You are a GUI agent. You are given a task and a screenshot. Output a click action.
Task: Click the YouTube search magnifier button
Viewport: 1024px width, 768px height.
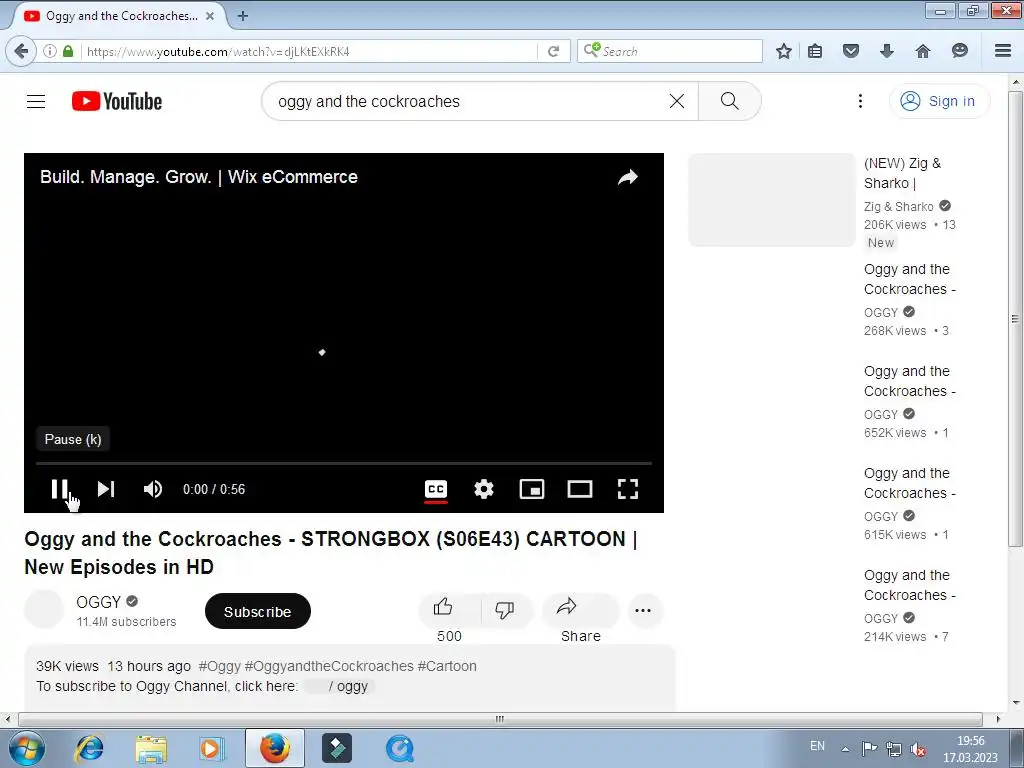tap(729, 101)
